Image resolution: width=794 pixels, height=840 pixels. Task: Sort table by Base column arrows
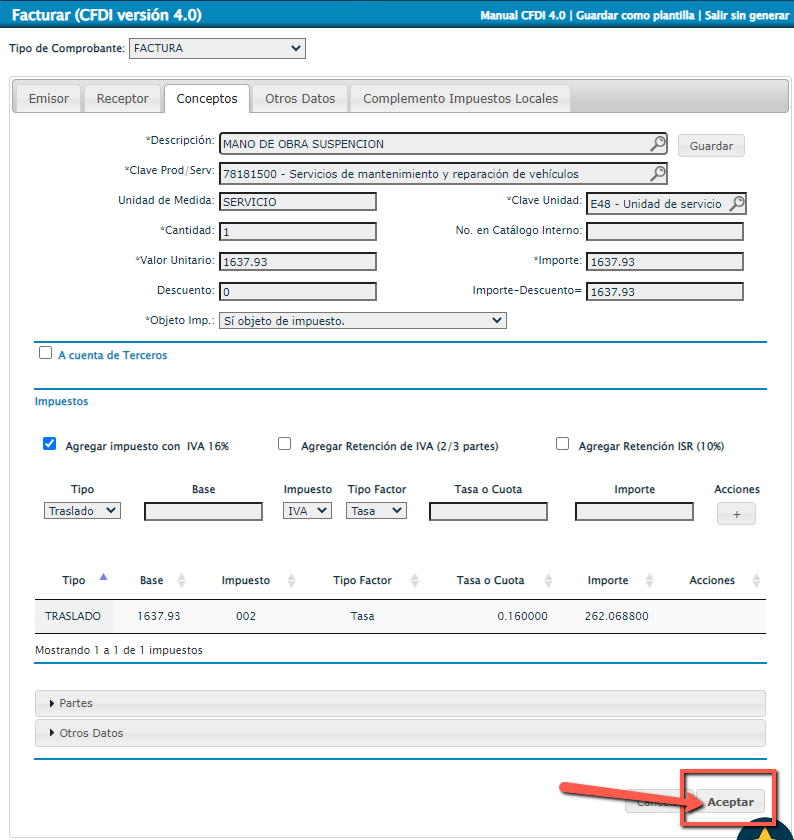click(181, 580)
